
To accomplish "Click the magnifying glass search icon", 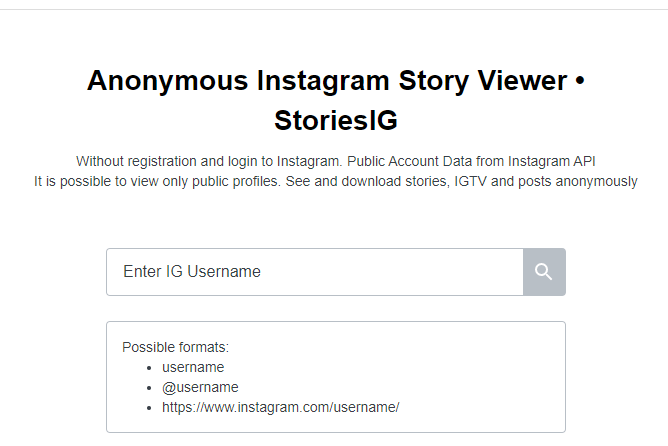I will click(x=544, y=272).
